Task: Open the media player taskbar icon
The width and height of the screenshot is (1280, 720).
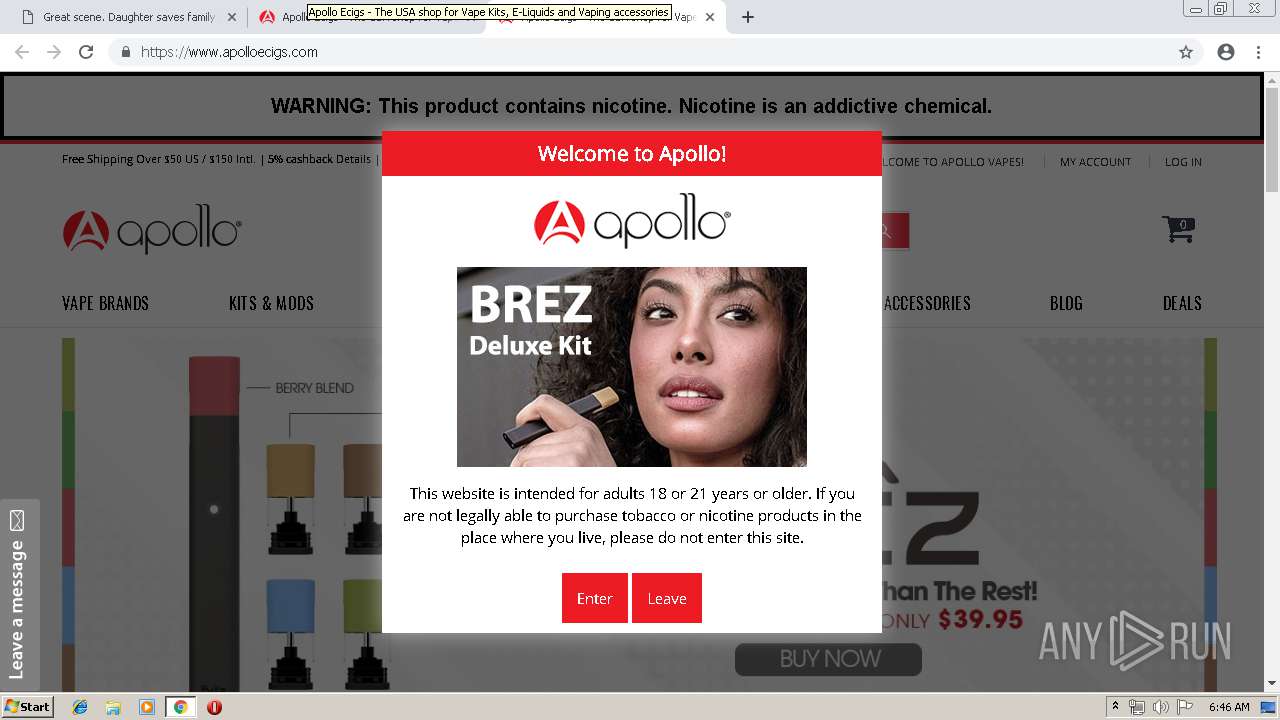Action: coord(147,707)
